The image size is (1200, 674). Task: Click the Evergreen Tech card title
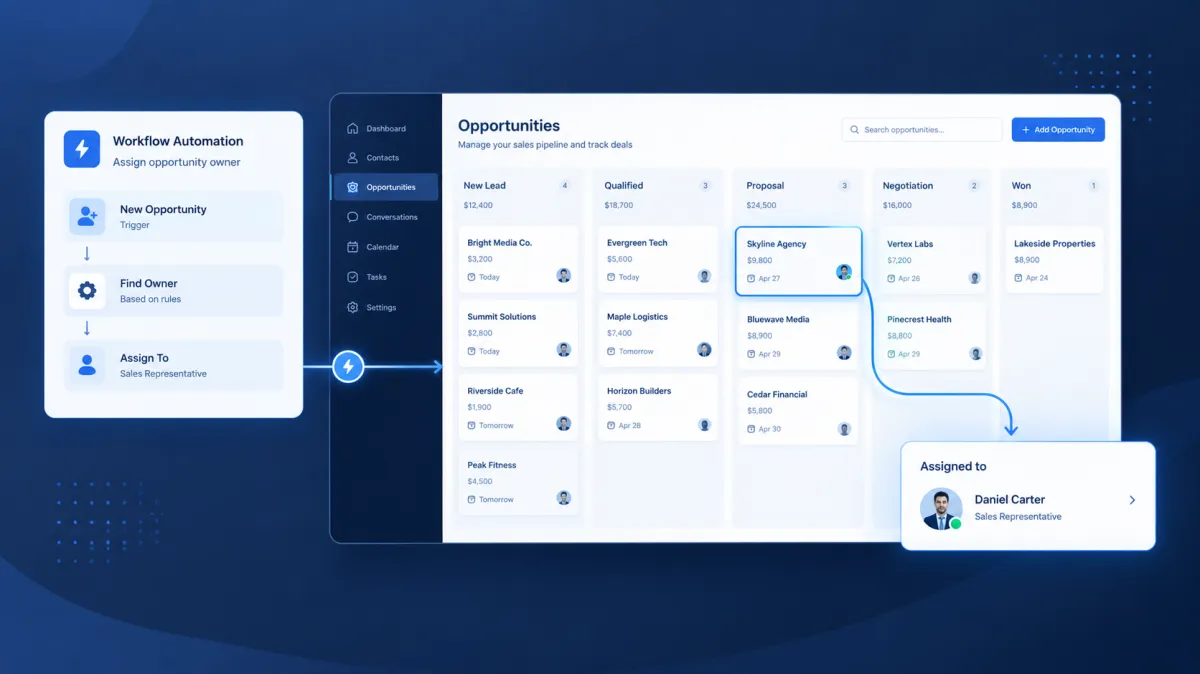[637, 243]
